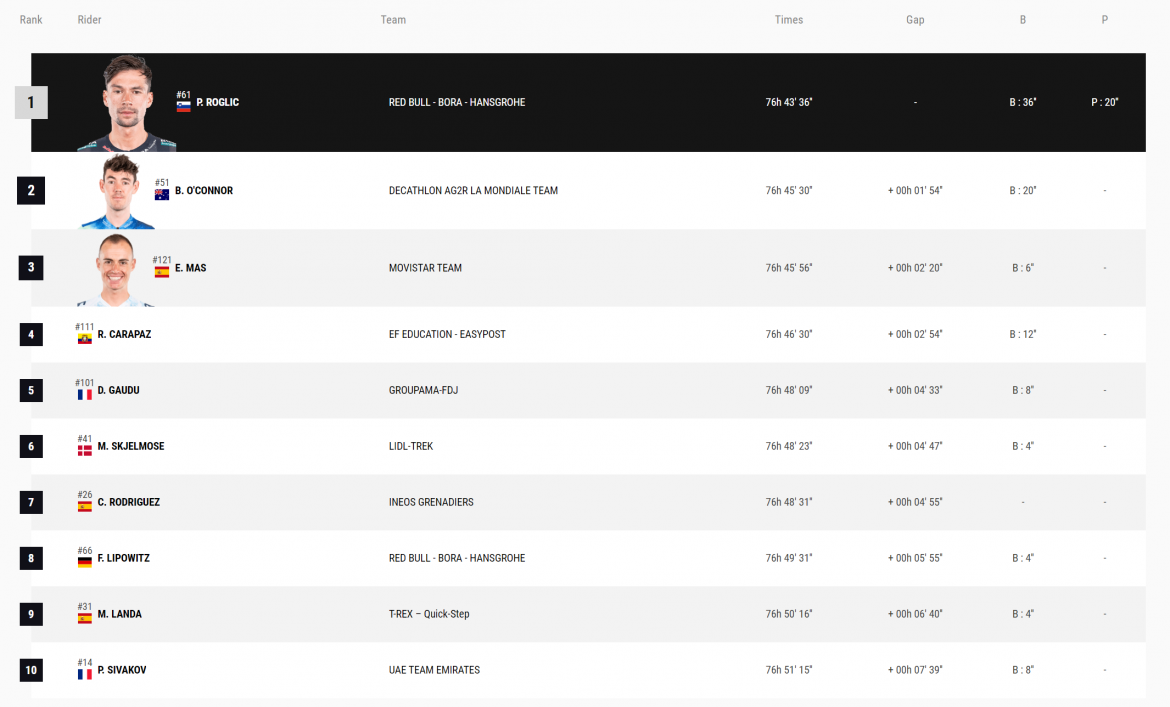This screenshot has width=1170, height=707.
Task: Click the gap + 00h 04' 33"
Action: pos(916,390)
